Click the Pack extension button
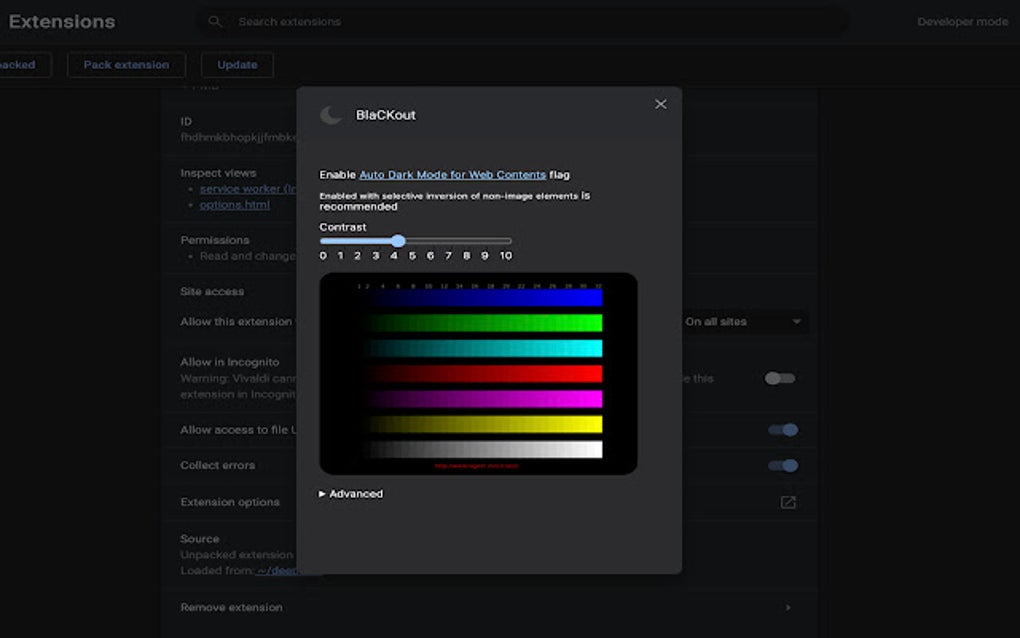 (x=126, y=64)
